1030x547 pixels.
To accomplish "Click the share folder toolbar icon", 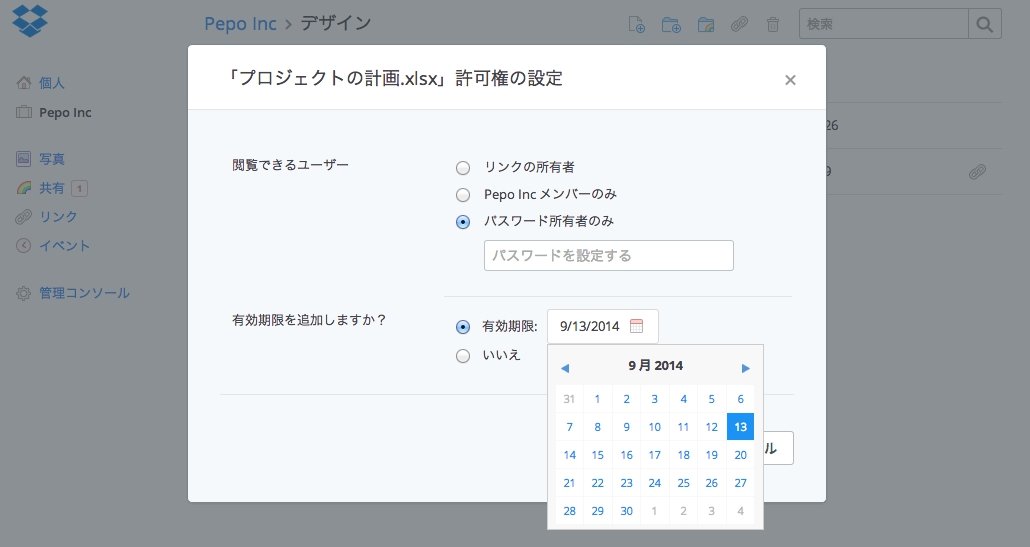I will point(705,24).
